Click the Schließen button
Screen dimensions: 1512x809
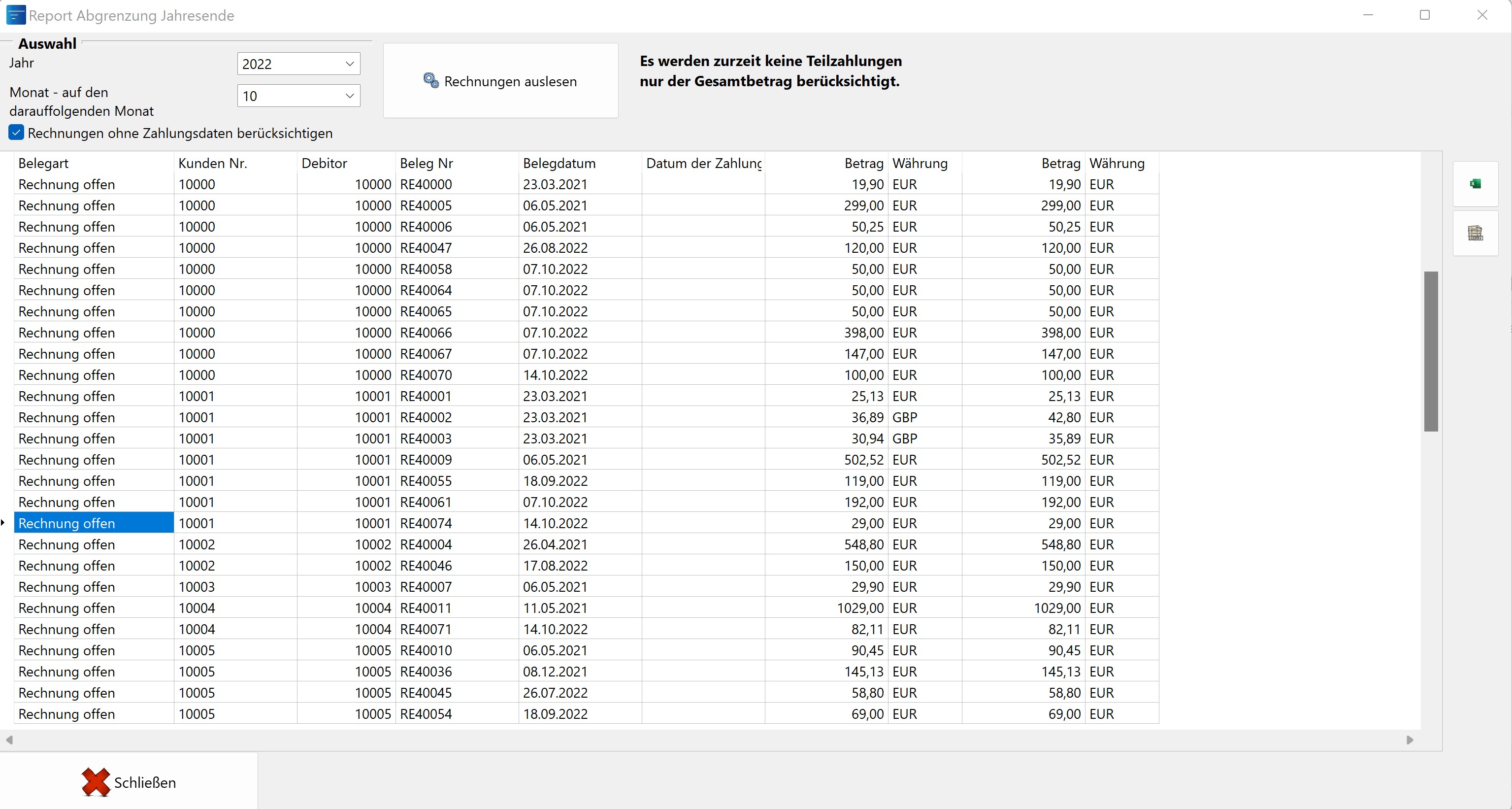pyautogui.click(x=129, y=782)
